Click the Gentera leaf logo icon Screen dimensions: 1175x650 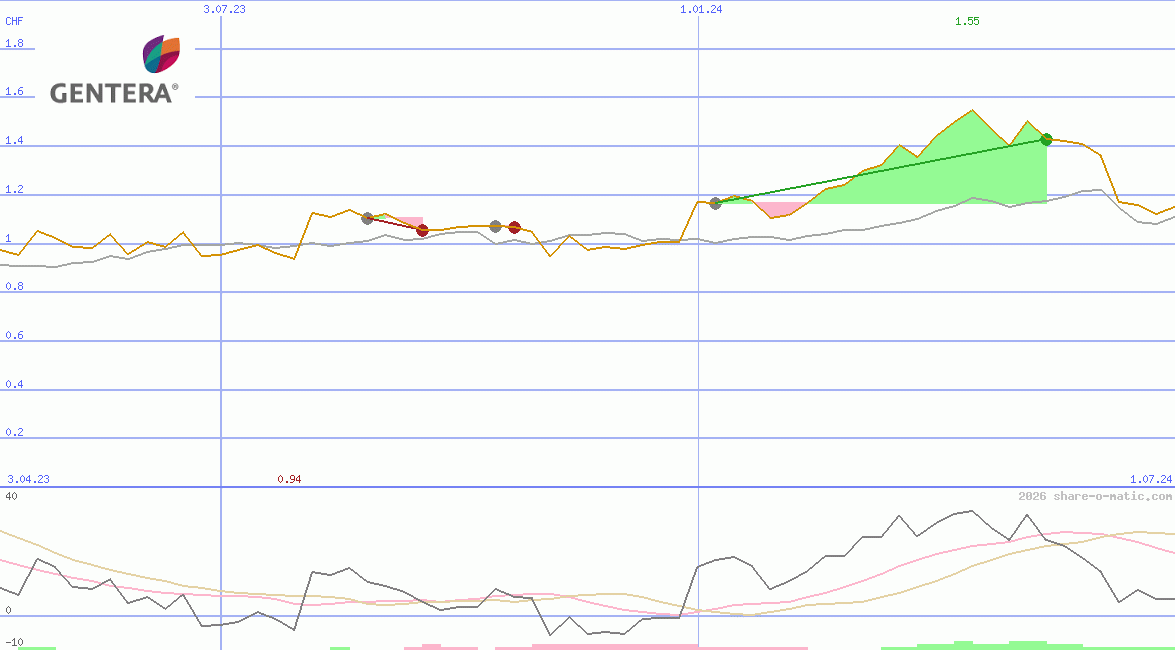click(161, 54)
